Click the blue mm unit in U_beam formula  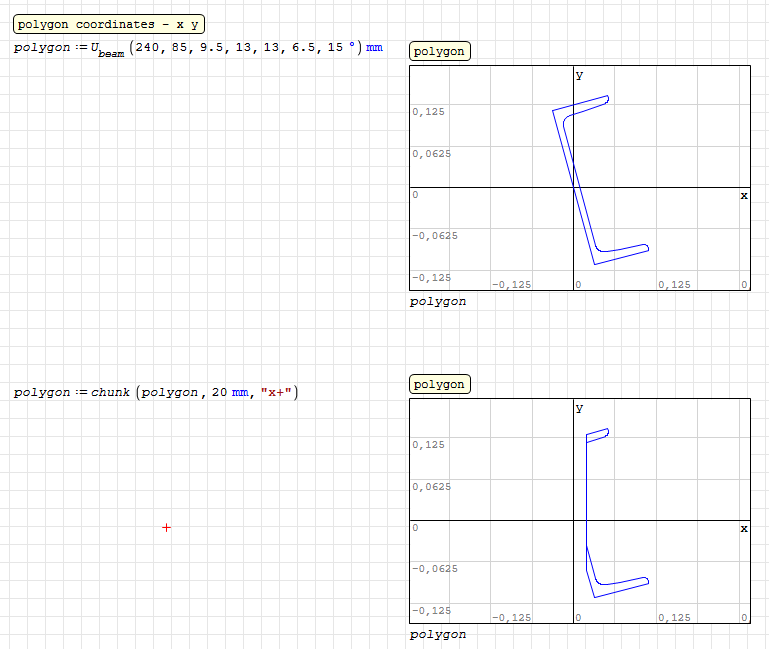pyautogui.click(x=374, y=48)
